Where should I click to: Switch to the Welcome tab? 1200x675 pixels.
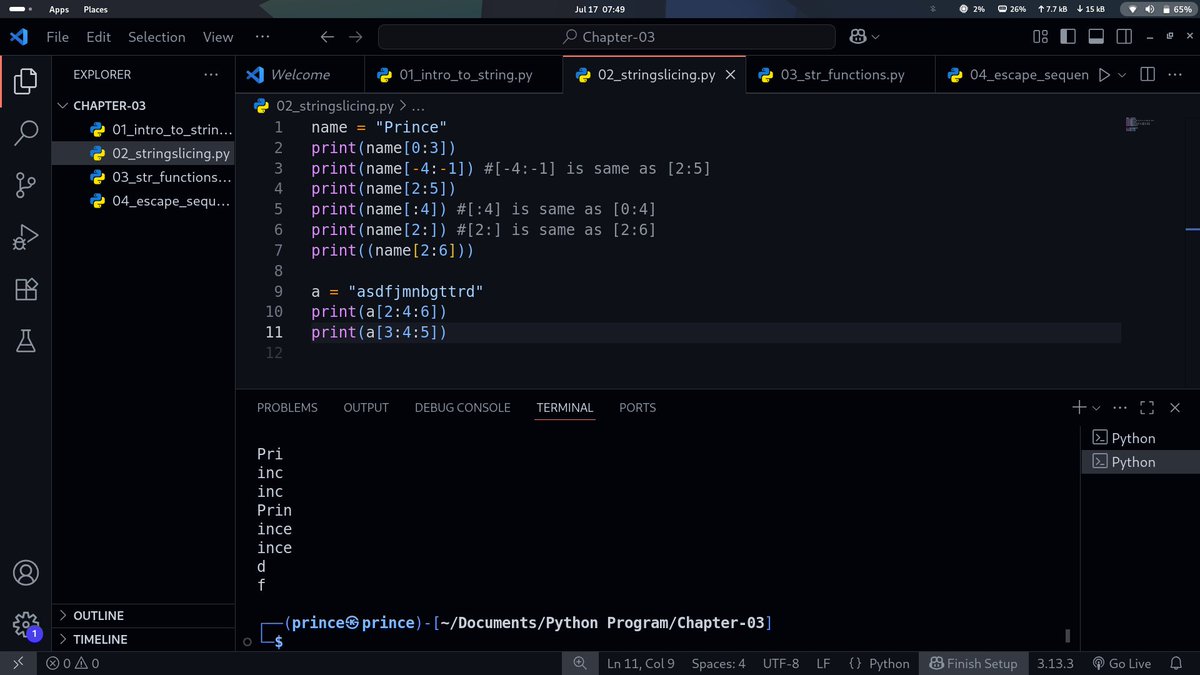point(300,75)
